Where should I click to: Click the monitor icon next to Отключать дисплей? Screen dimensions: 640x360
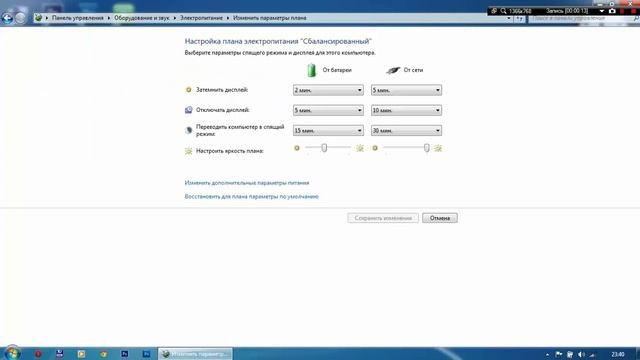click(189, 110)
